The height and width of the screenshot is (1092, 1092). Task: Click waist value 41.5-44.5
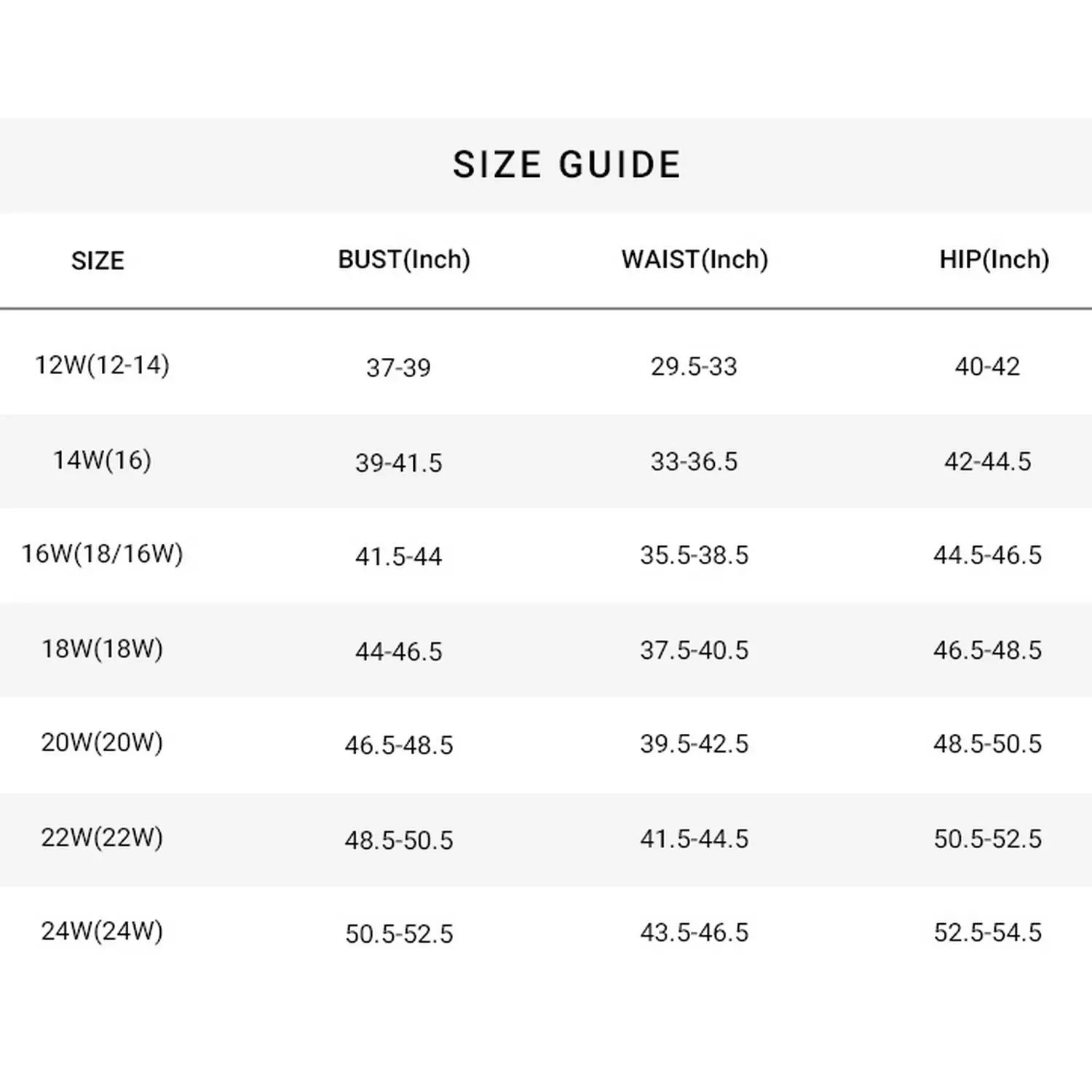click(694, 839)
